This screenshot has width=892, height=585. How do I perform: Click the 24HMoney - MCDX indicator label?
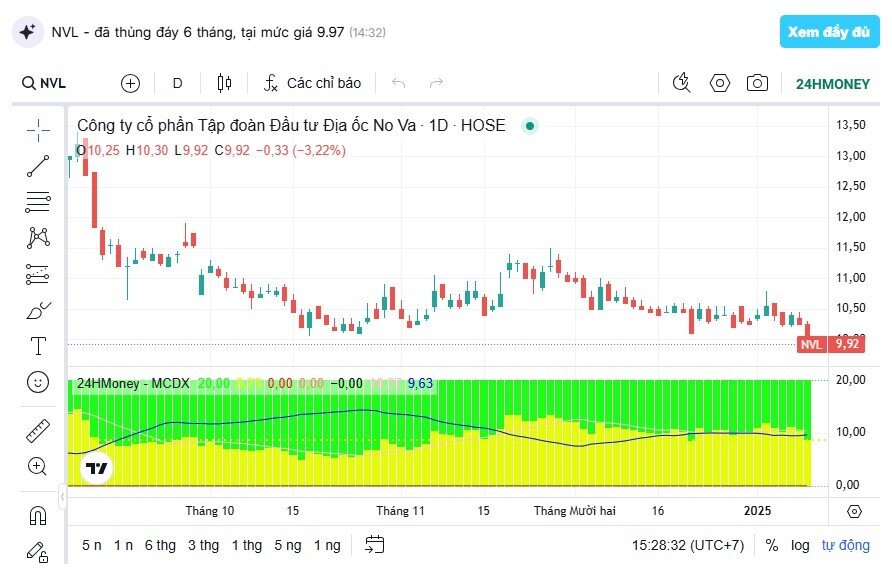133,384
